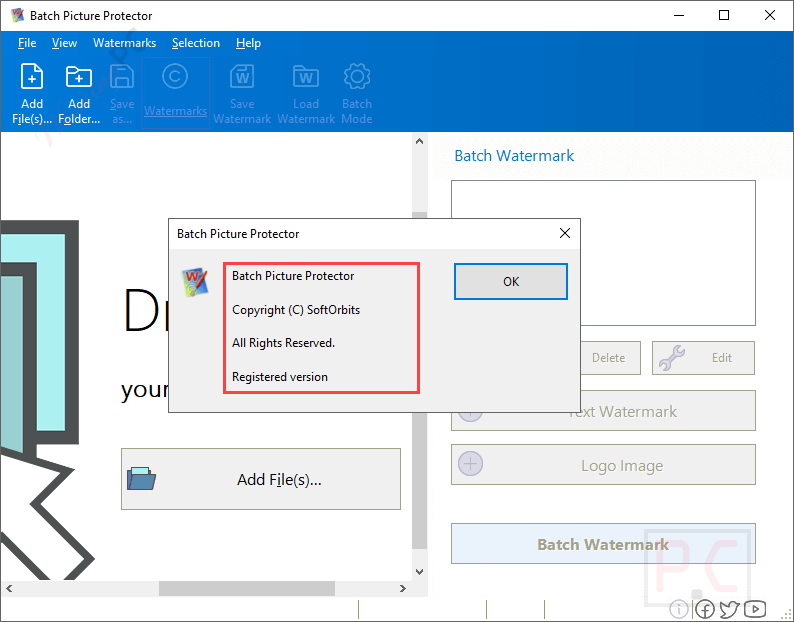The width and height of the screenshot is (794, 622).
Task: Click the large Add File(s)... button
Action: pyautogui.click(x=261, y=479)
